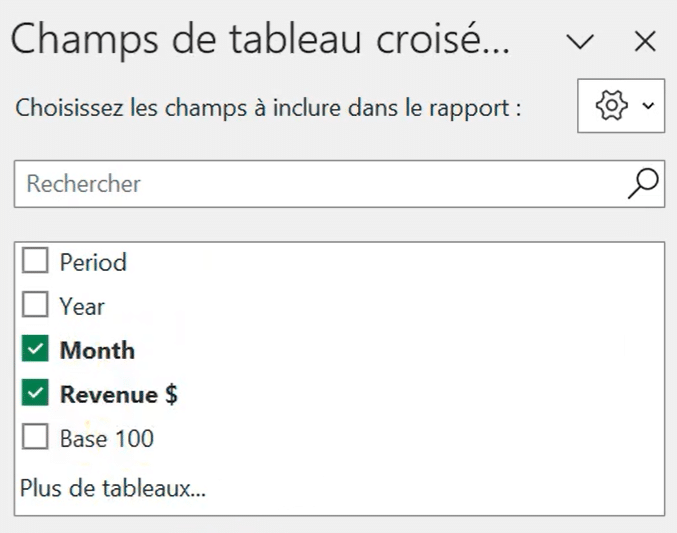This screenshot has height=533, width=677.
Task: Click the Choisissez les champs à inclure label
Action: (x=268, y=108)
